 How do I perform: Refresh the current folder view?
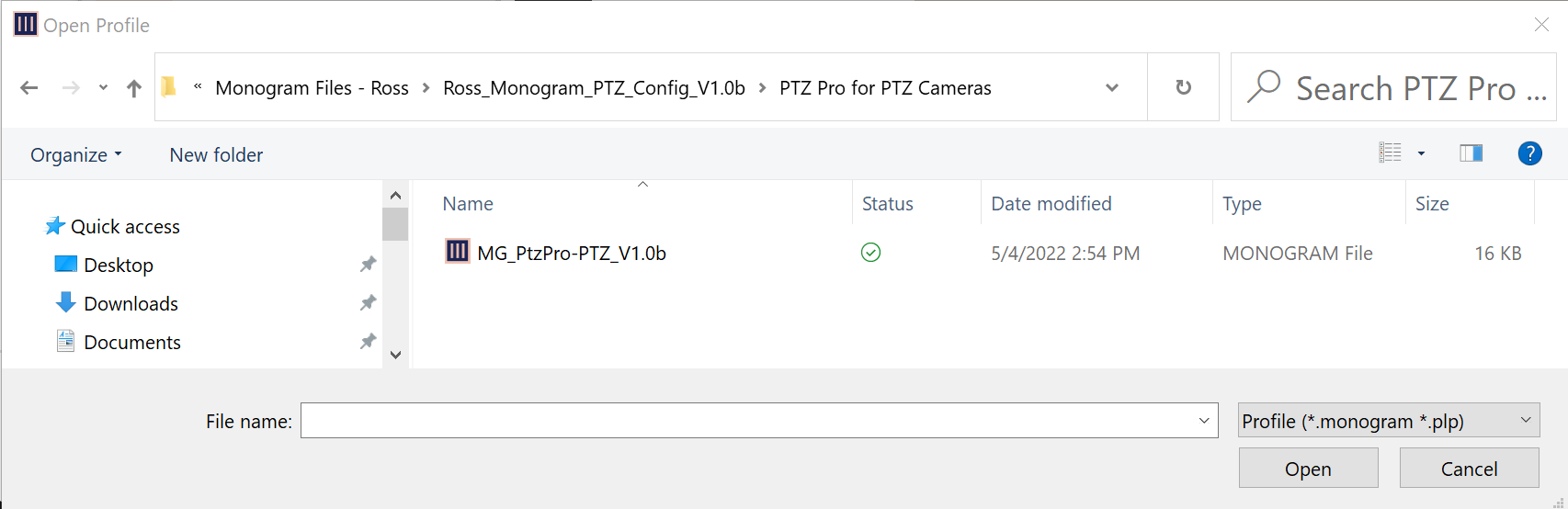[x=1184, y=87]
